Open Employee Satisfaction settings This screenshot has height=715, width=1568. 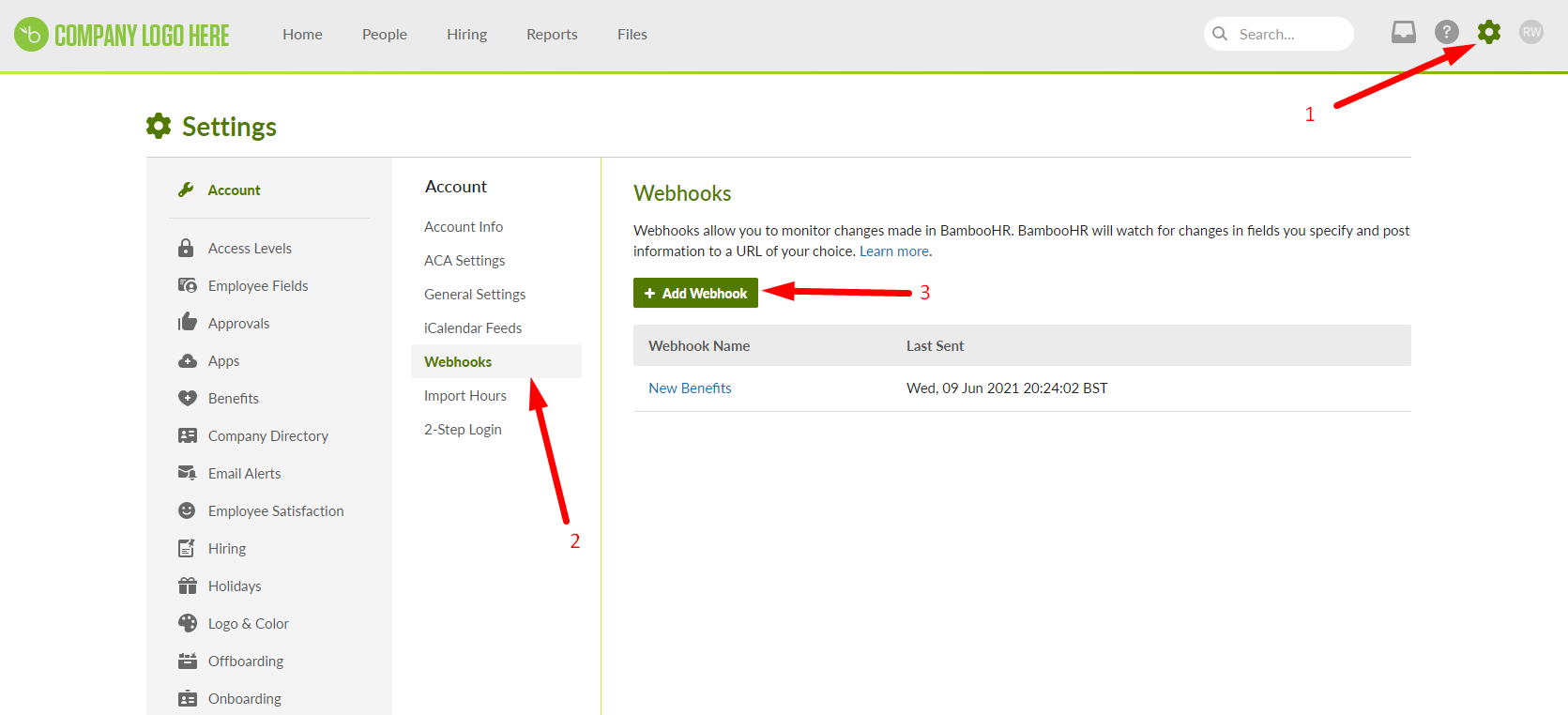point(276,510)
